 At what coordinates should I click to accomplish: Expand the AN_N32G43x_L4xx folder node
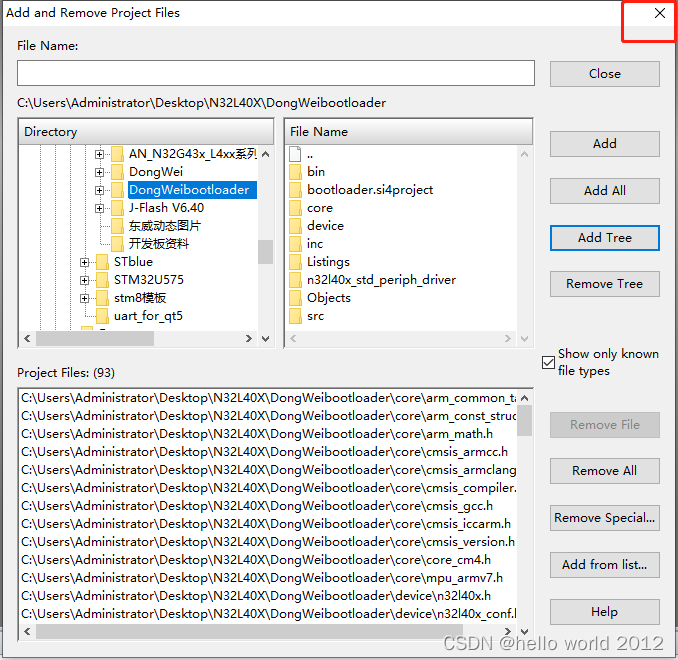(x=99, y=154)
